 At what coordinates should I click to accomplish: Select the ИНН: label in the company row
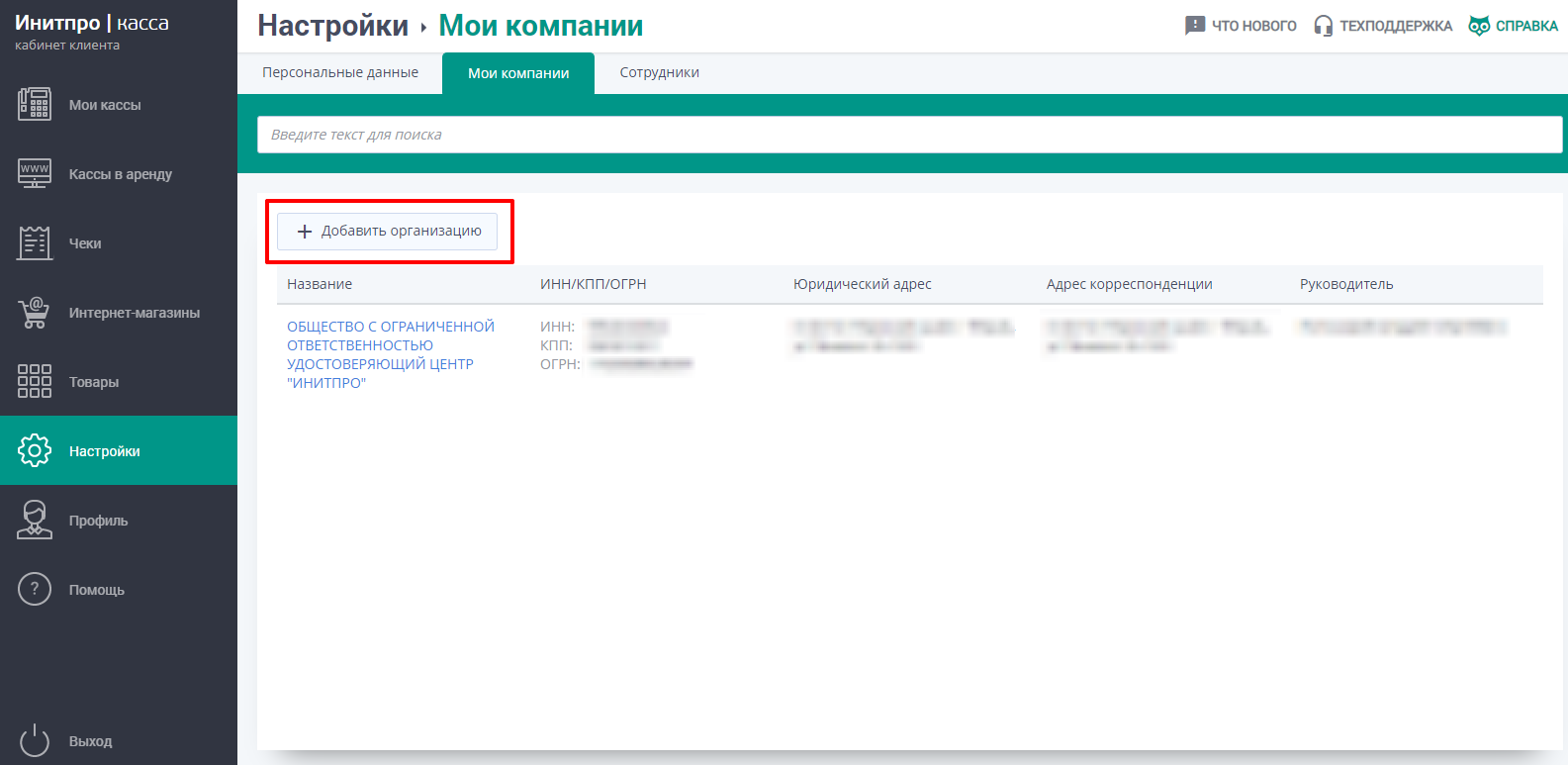557,327
